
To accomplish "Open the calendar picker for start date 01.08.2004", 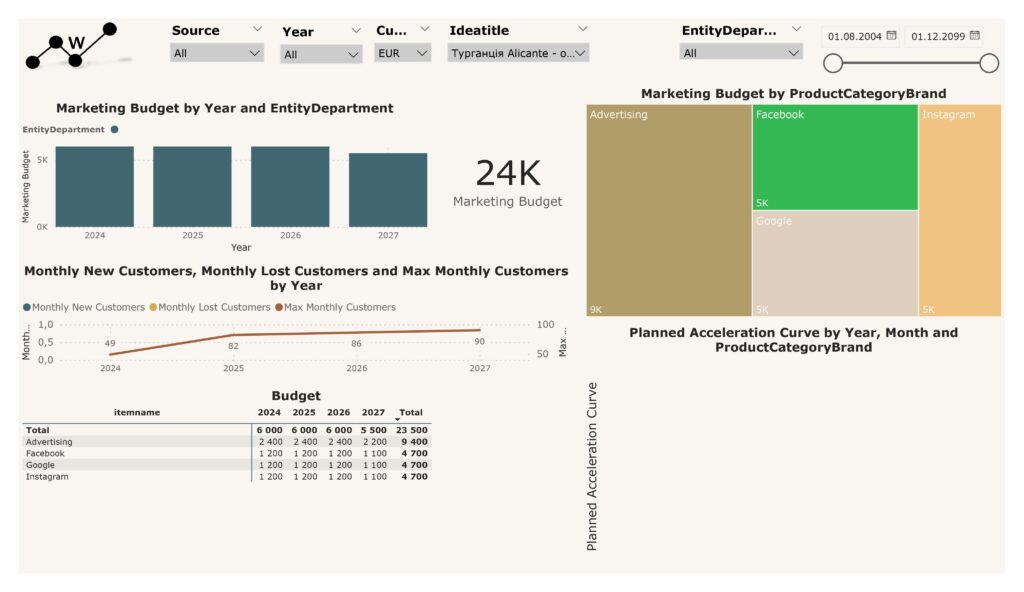I will pyautogui.click(x=891, y=36).
